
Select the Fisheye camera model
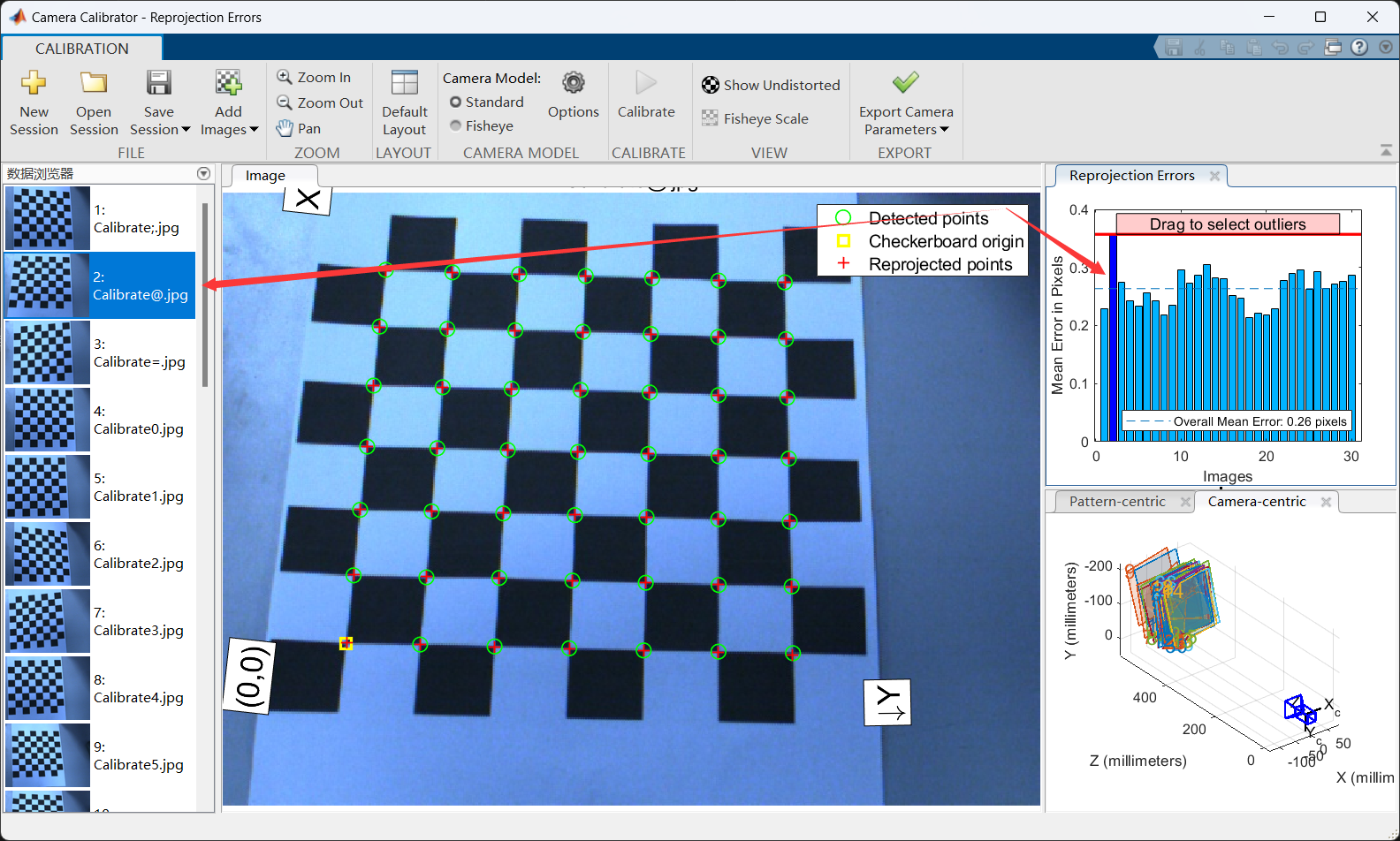click(482, 126)
